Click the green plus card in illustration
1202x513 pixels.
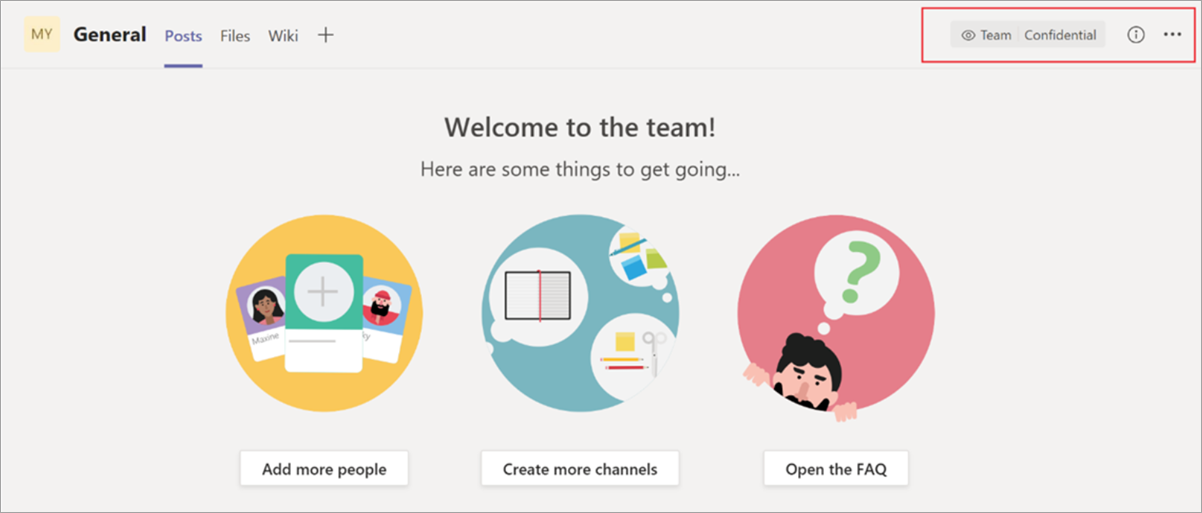323,312
